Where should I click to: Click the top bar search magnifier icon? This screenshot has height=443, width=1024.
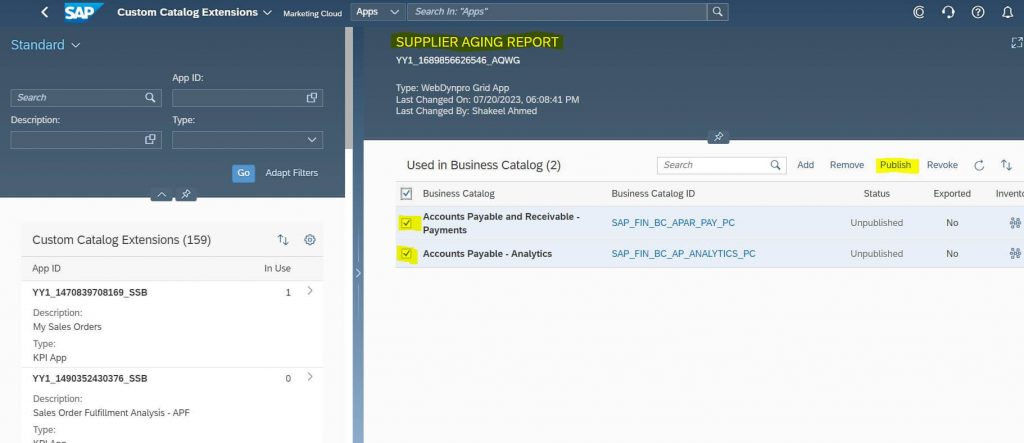click(x=717, y=12)
